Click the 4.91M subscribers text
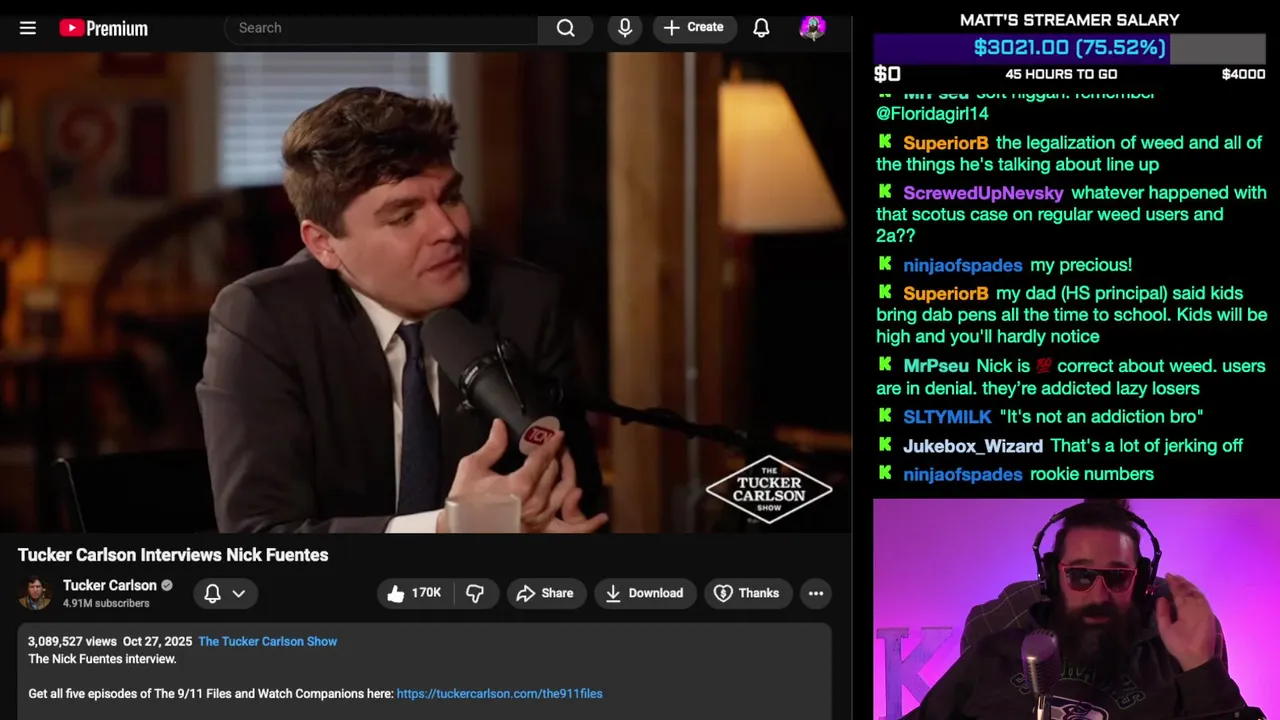1280x720 pixels. (106, 603)
